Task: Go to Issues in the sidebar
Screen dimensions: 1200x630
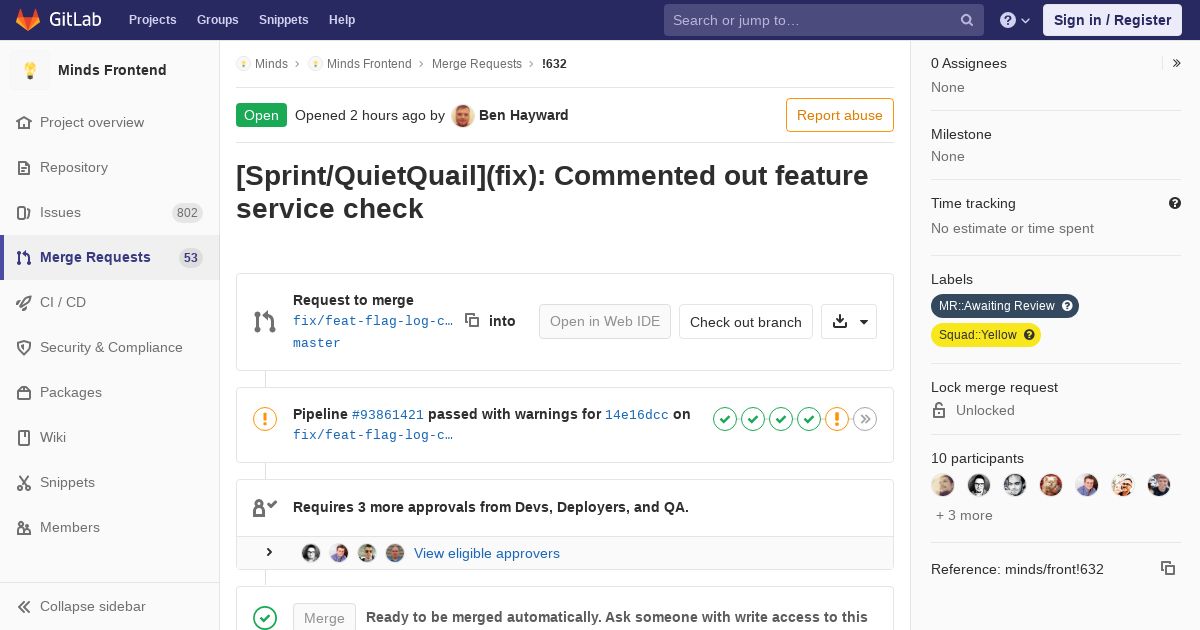Action: [x=60, y=212]
